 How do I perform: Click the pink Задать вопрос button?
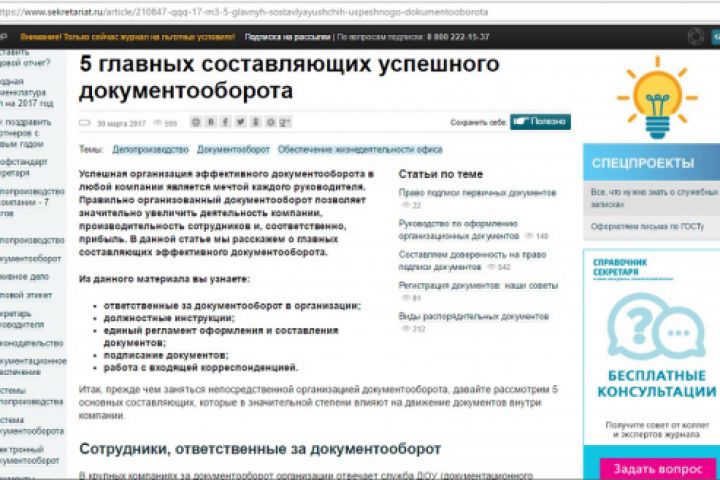click(658, 469)
